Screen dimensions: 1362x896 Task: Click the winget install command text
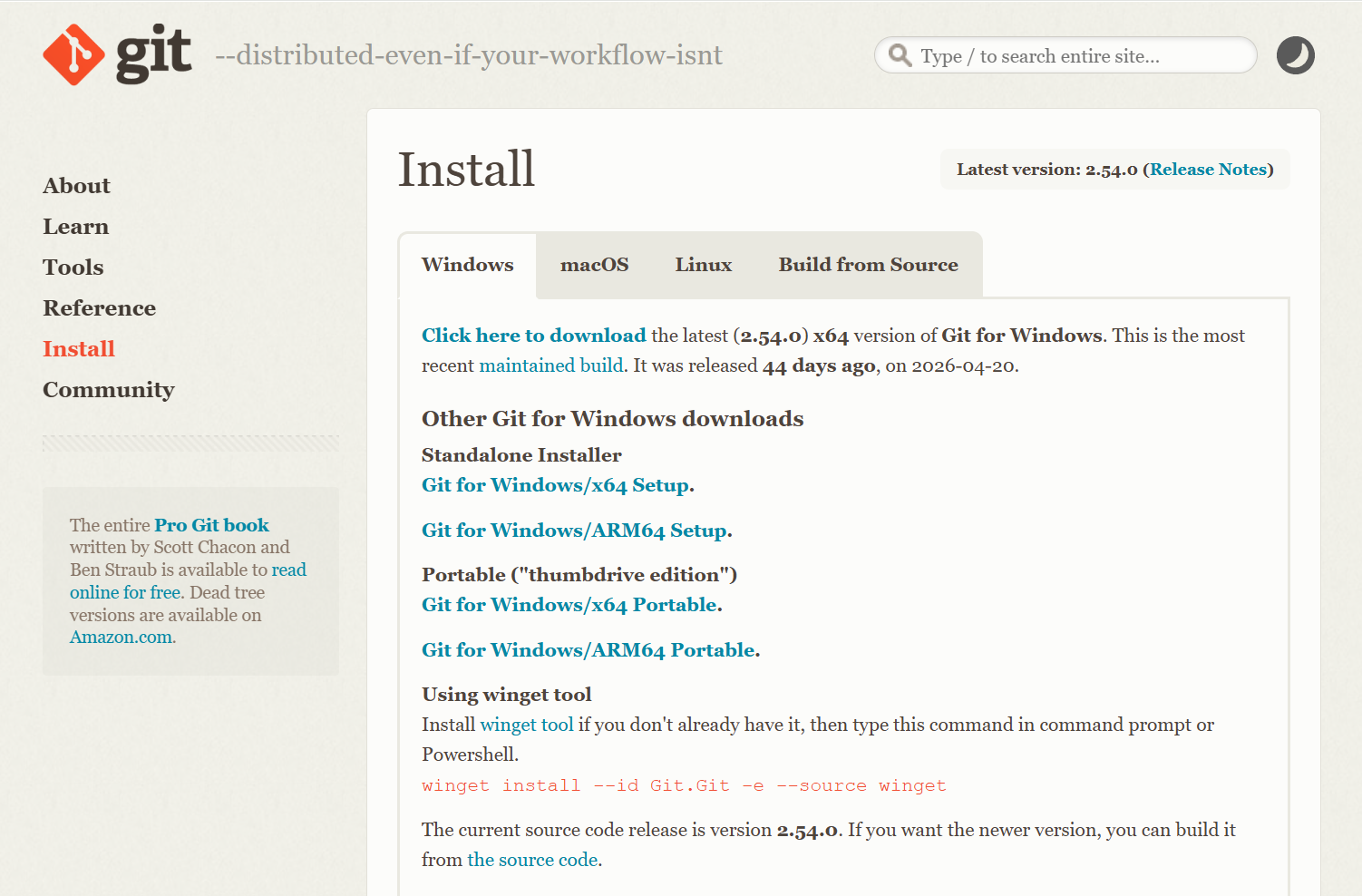(684, 785)
